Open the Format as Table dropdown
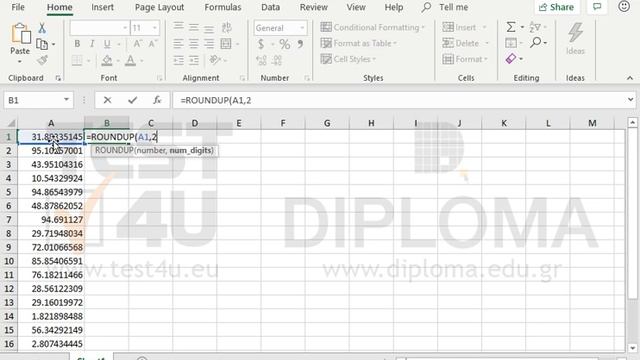This screenshot has width=640, height=360. coord(359,43)
